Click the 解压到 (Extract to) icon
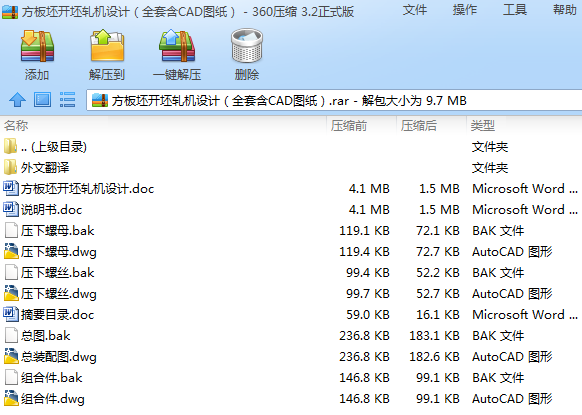 107,46
